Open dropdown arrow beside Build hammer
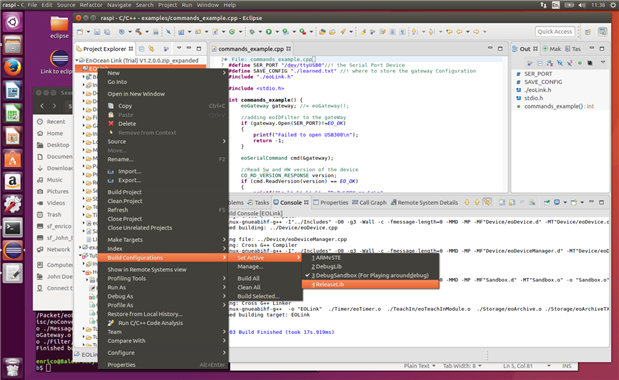Image resolution: width=619 pixels, height=380 pixels. coord(146,32)
